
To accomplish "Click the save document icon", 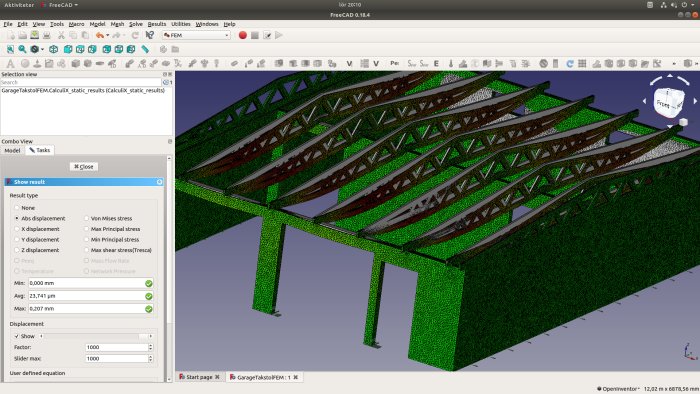I will pyautogui.click(x=34, y=35).
